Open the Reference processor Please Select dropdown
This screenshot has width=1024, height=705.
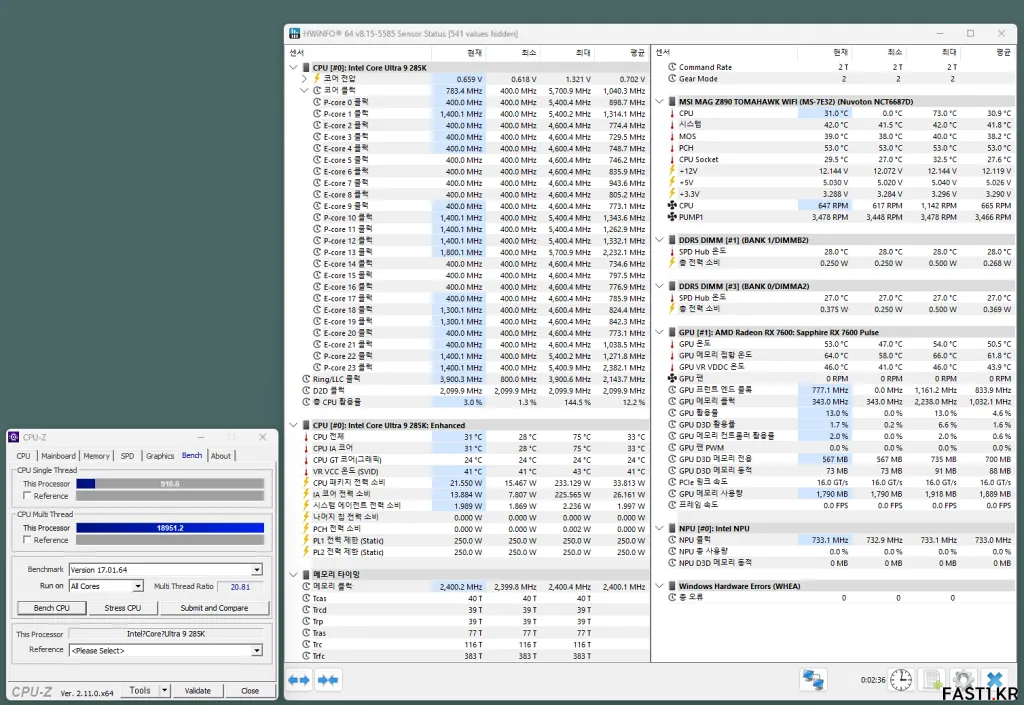pos(257,651)
